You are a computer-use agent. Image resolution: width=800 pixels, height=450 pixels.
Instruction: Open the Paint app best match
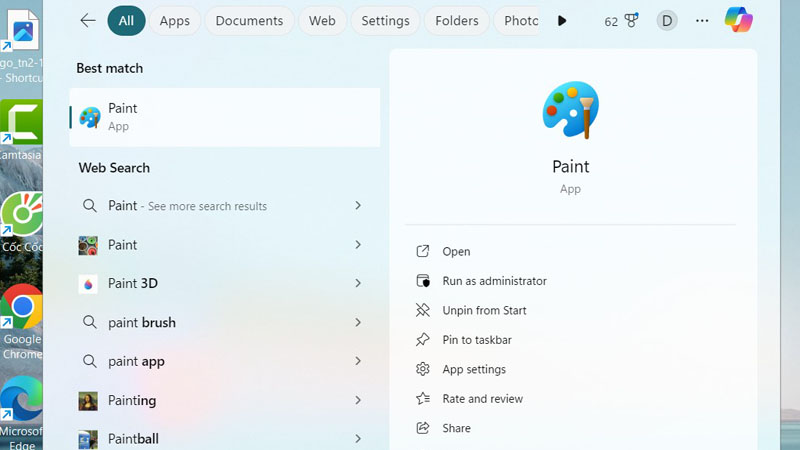tap(224, 117)
